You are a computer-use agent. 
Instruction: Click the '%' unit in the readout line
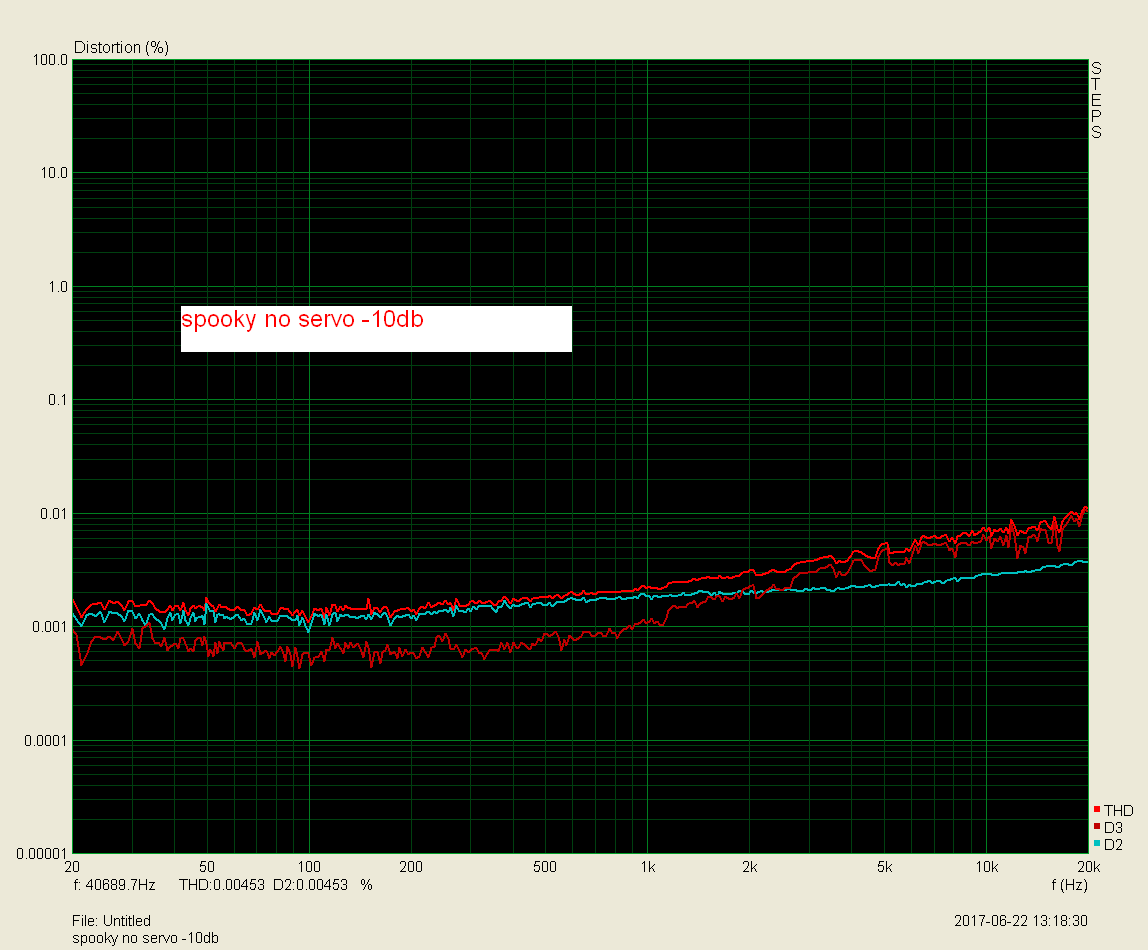pyautogui.click(x=366, y=885)
